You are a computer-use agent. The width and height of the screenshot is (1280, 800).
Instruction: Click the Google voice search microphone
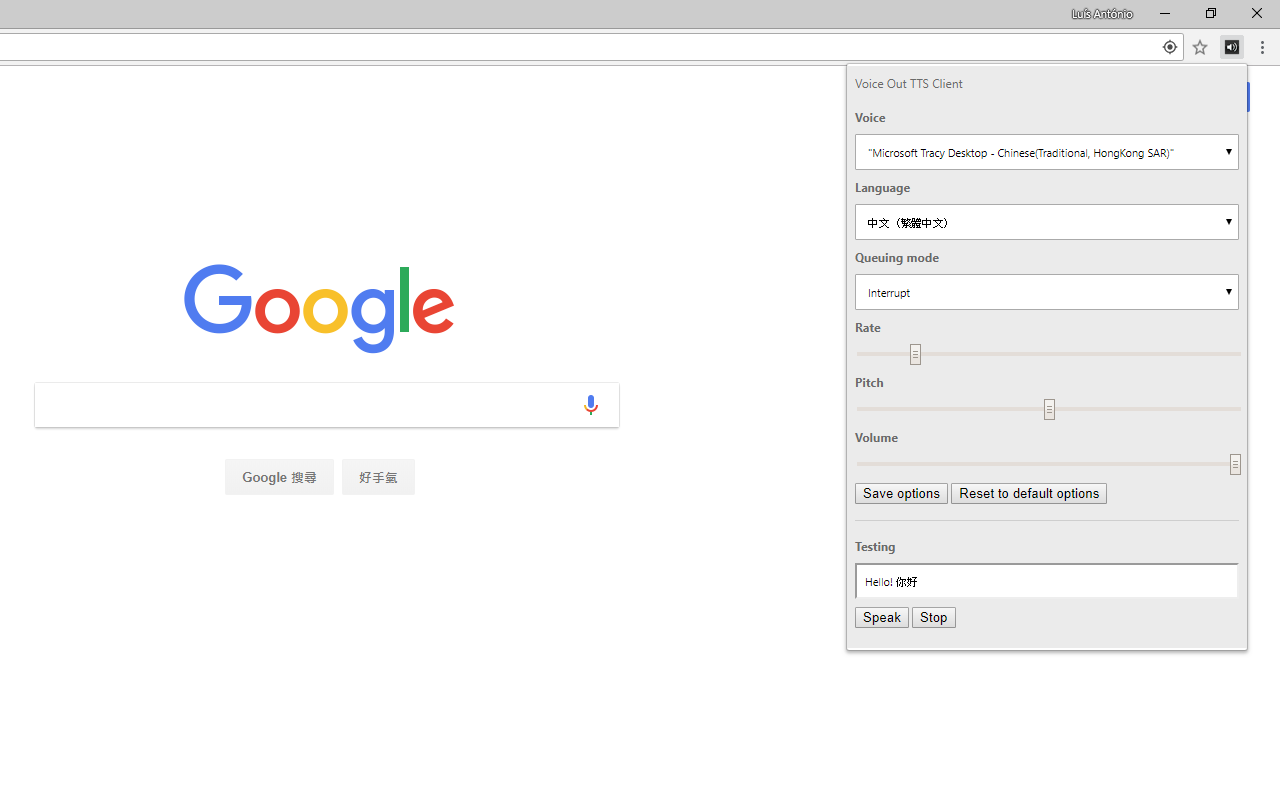coord(591,405)
